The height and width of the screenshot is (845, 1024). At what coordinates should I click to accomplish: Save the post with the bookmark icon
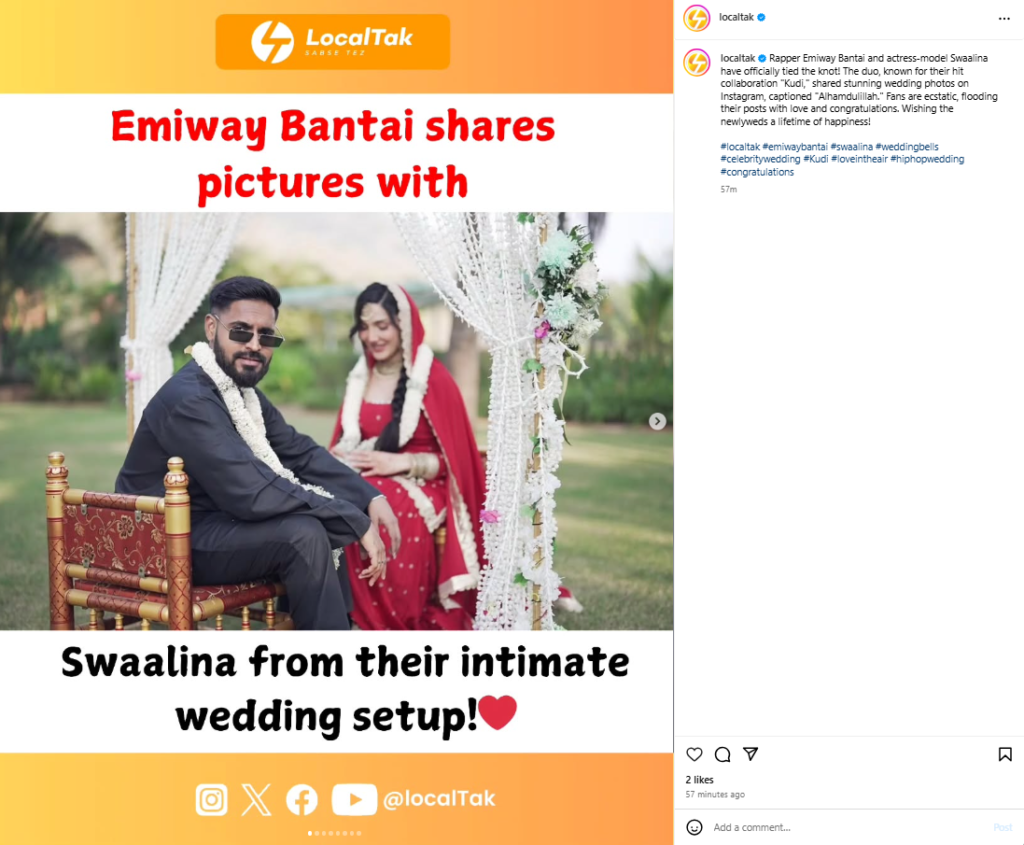[x=1005, y=754]
